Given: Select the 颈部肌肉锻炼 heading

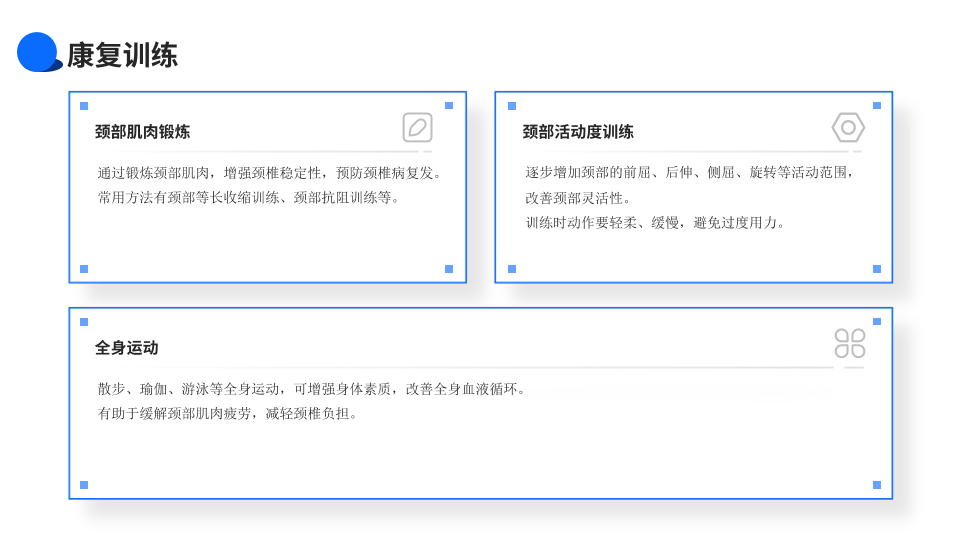Looking at the screenshot, I should tap(142, 132).
